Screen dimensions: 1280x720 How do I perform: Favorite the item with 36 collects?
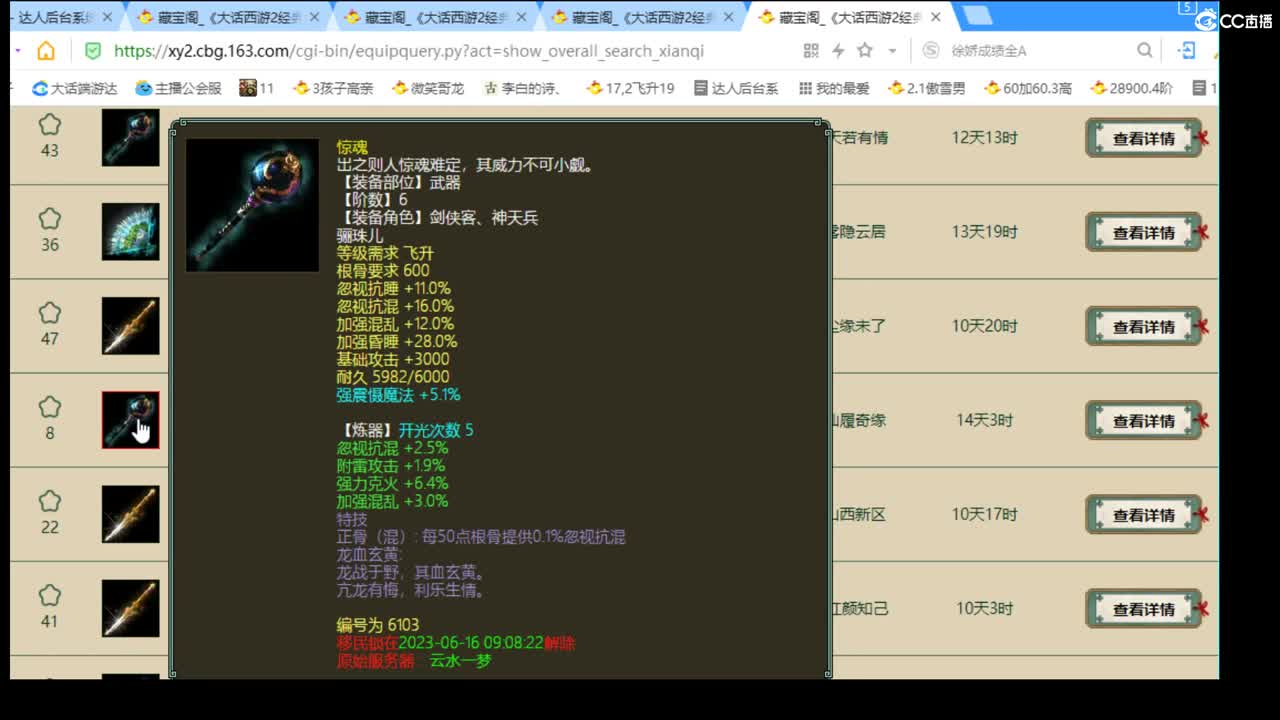(50, 219)
